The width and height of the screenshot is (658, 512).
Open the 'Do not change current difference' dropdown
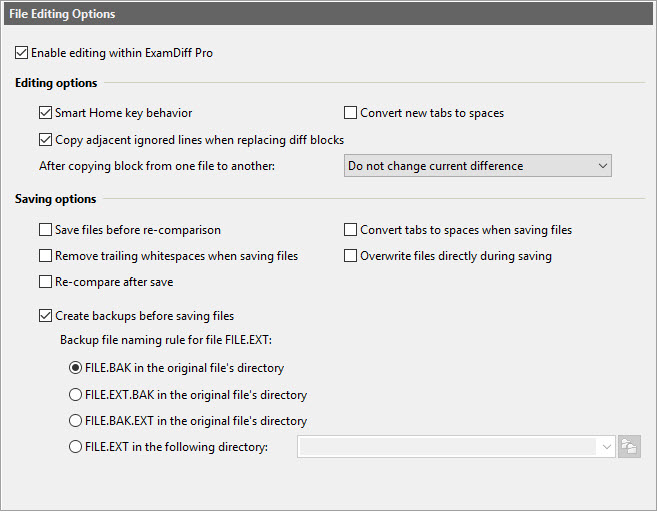click(x=477, y=165)
